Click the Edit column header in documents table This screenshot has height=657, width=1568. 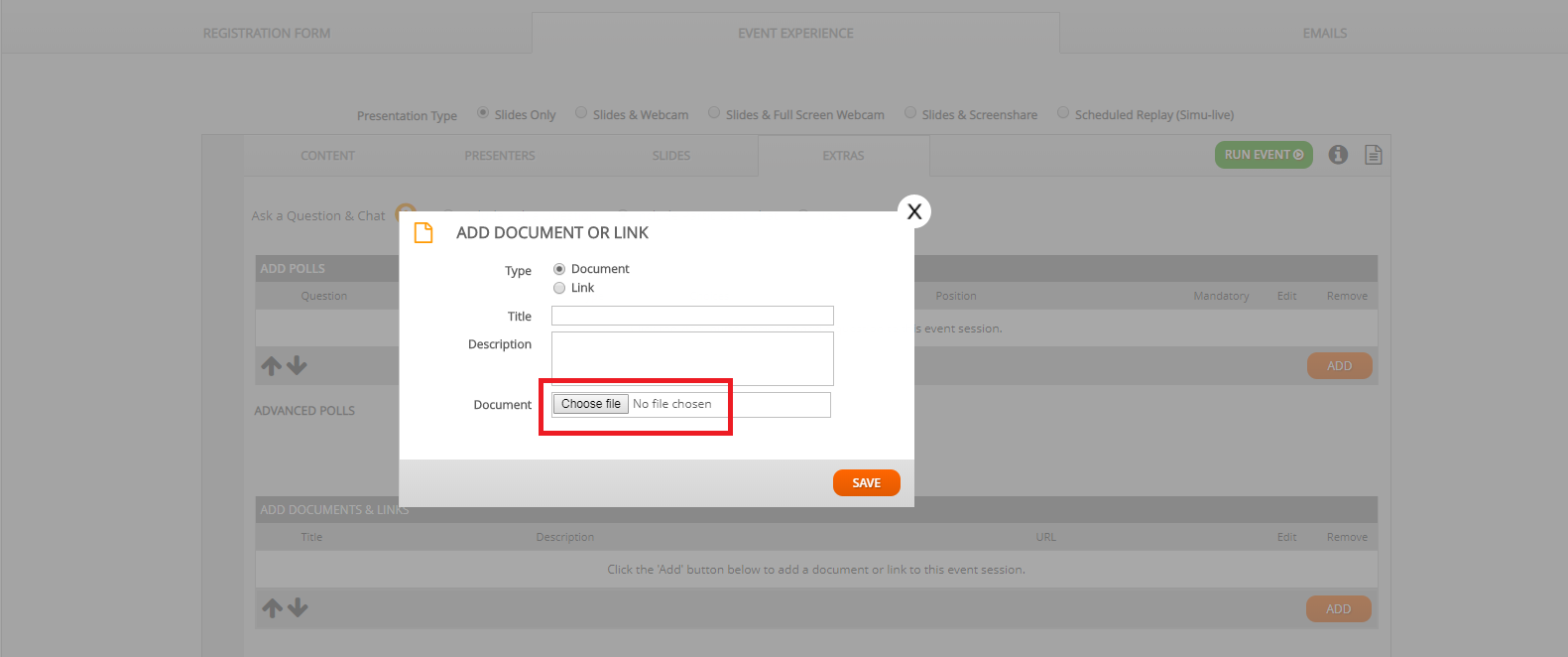(x=1286, y=537)
